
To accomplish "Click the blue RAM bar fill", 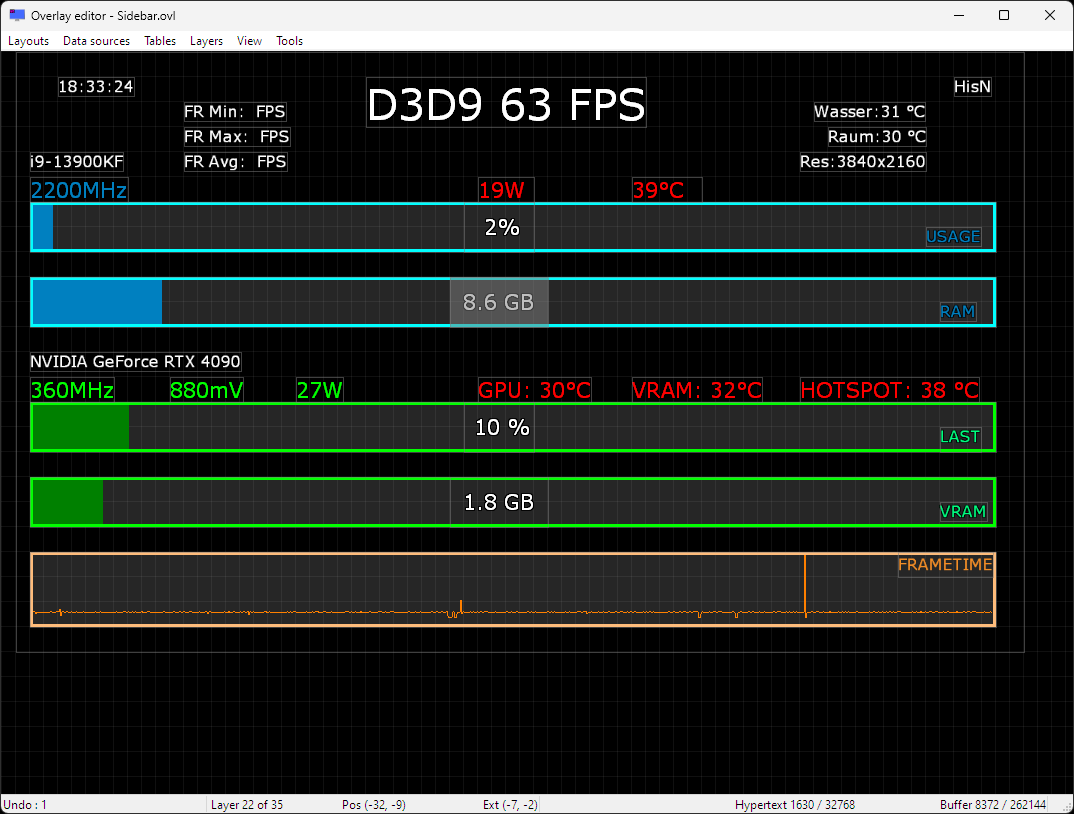I will tap(97, 302).
